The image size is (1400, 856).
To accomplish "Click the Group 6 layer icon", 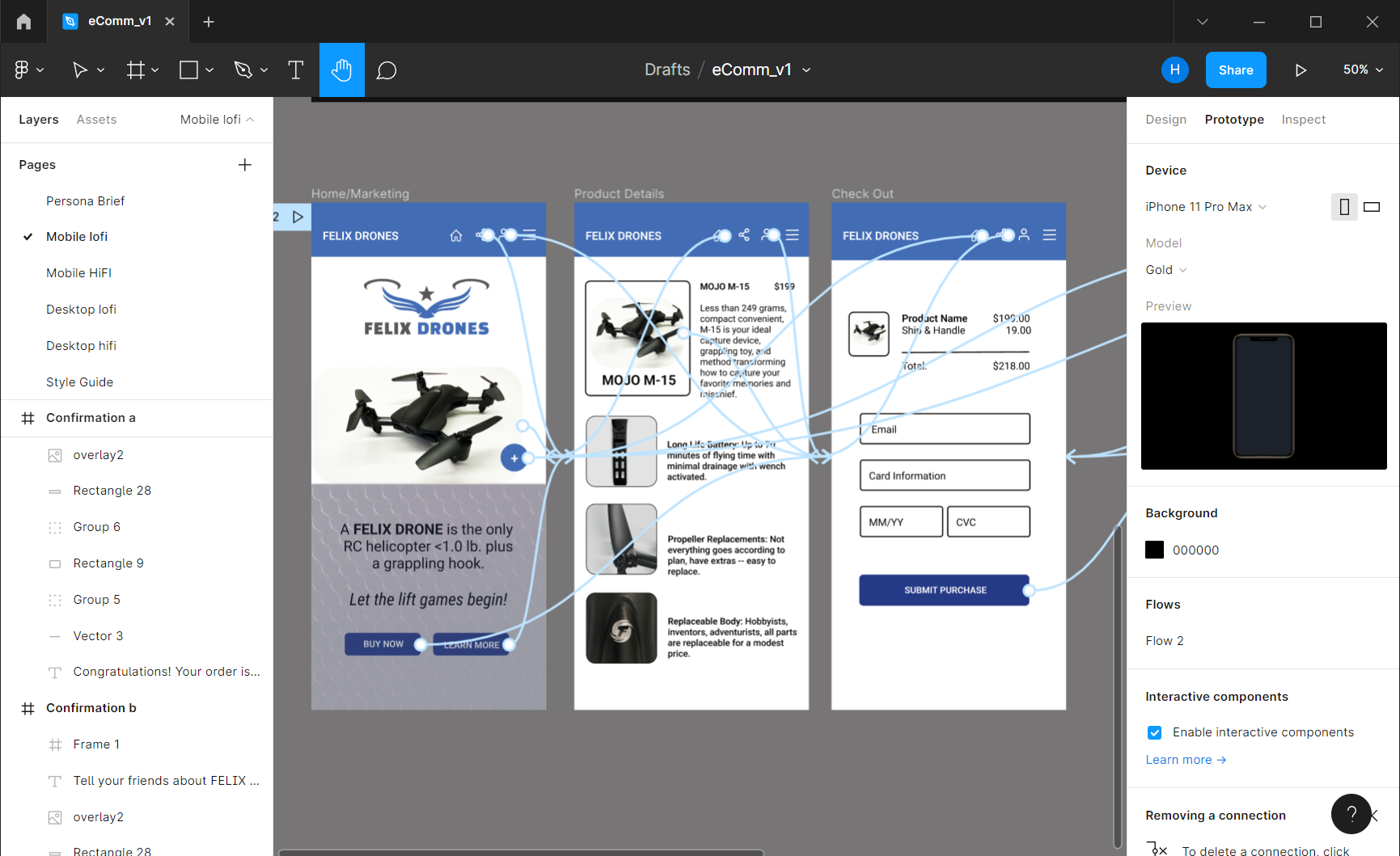I will [55, 527].
